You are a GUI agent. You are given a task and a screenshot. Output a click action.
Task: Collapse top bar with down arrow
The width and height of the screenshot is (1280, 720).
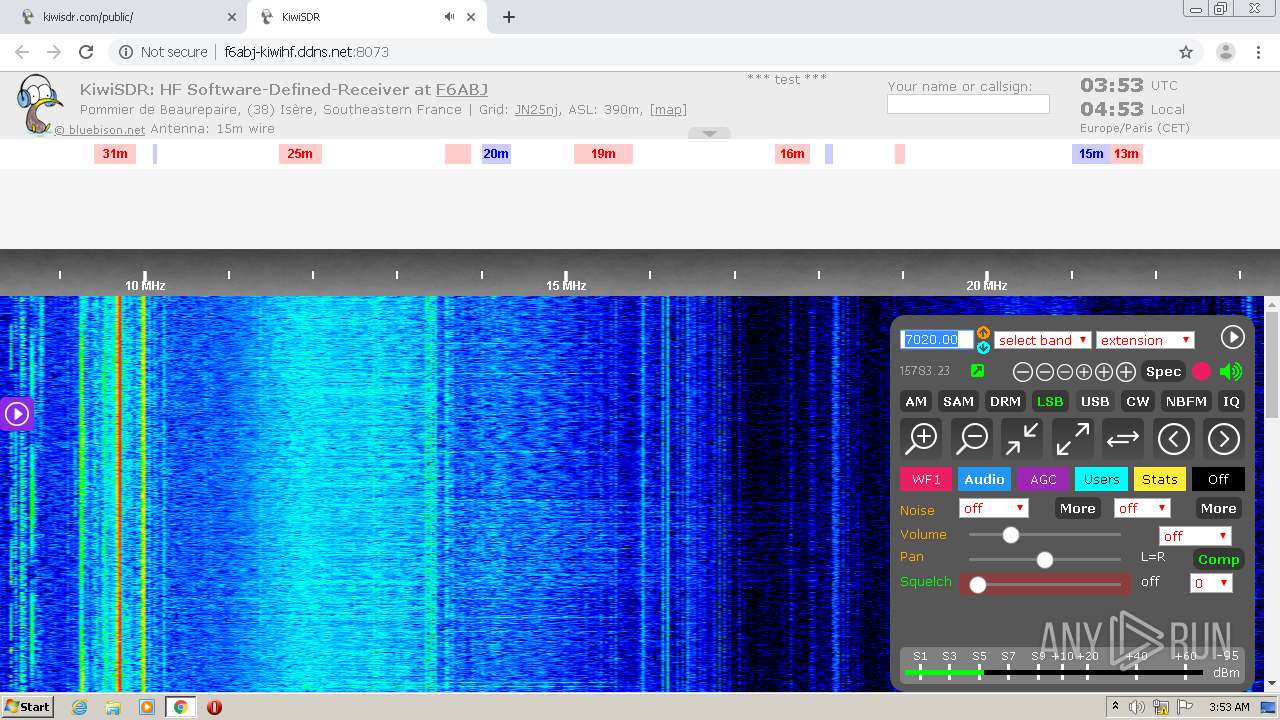click(709, 133)
